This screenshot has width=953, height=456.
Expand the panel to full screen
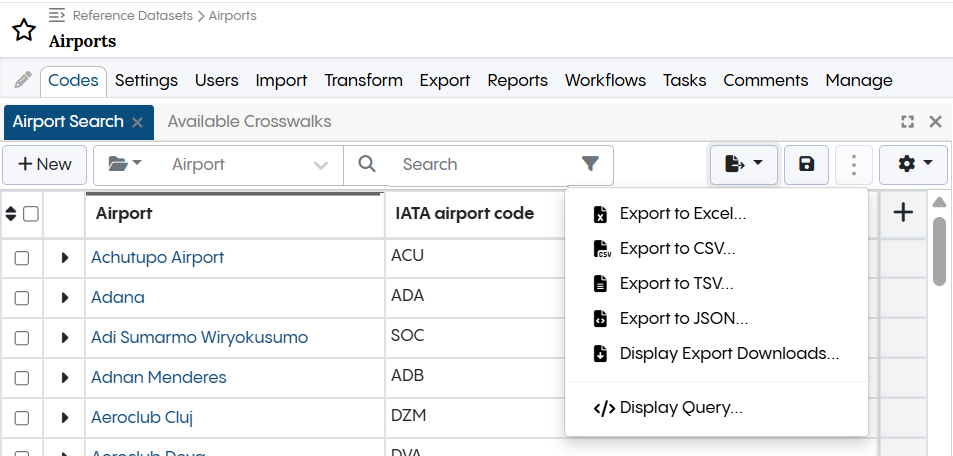(x=907, y=122)
